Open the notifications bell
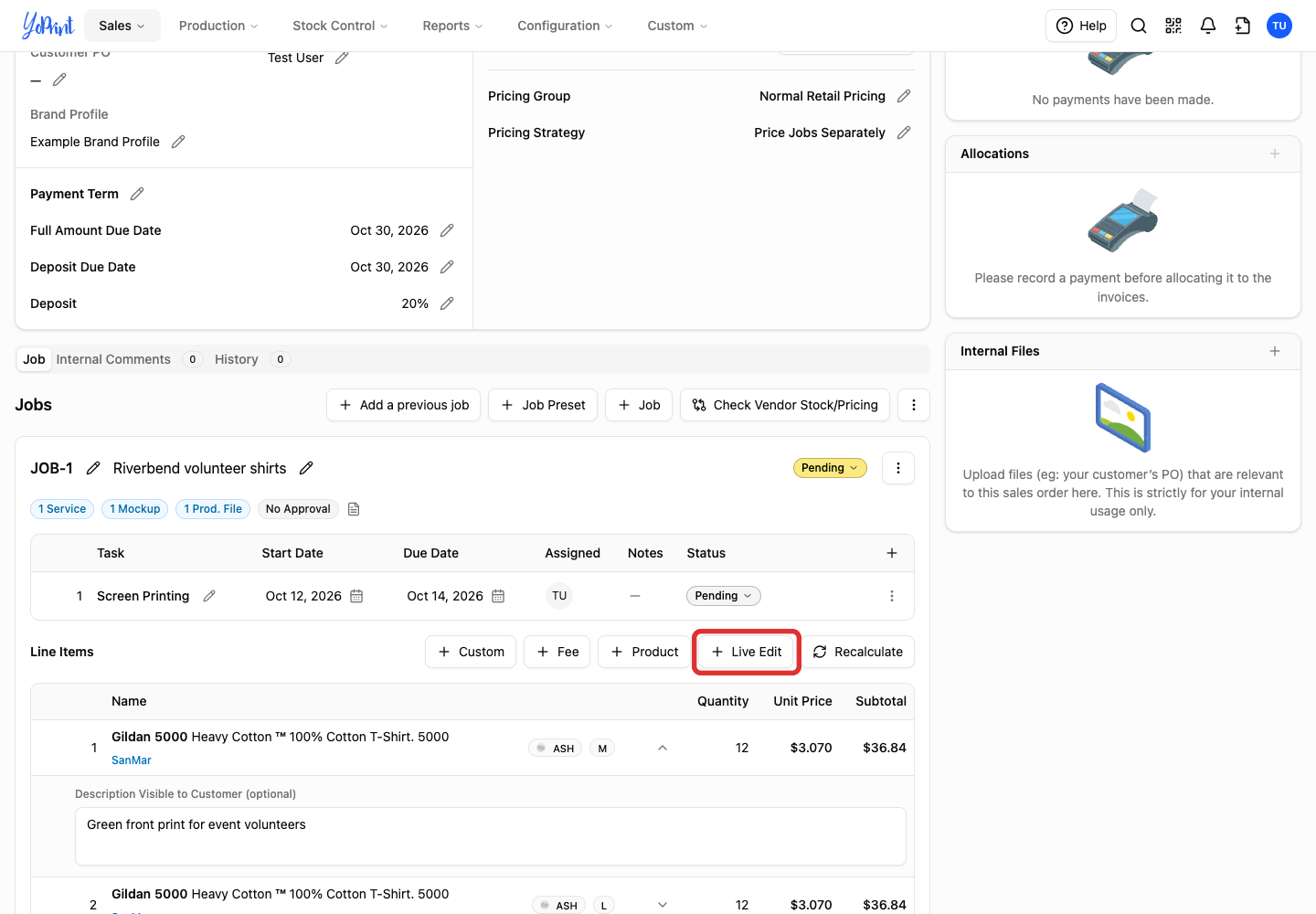1316x914 pixels. pos(1208,26)
